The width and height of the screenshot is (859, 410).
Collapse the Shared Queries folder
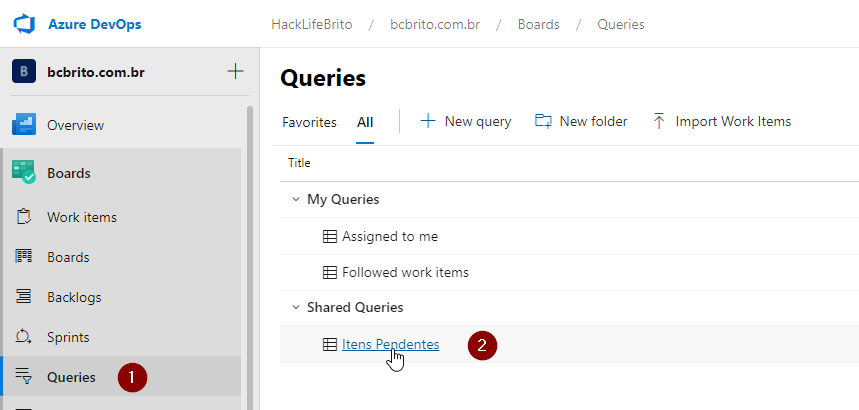296,307
